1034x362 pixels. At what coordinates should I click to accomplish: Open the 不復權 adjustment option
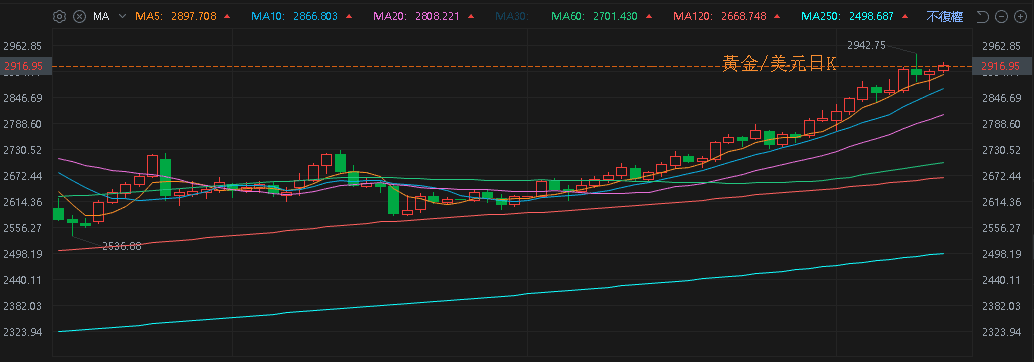(944, 16)
